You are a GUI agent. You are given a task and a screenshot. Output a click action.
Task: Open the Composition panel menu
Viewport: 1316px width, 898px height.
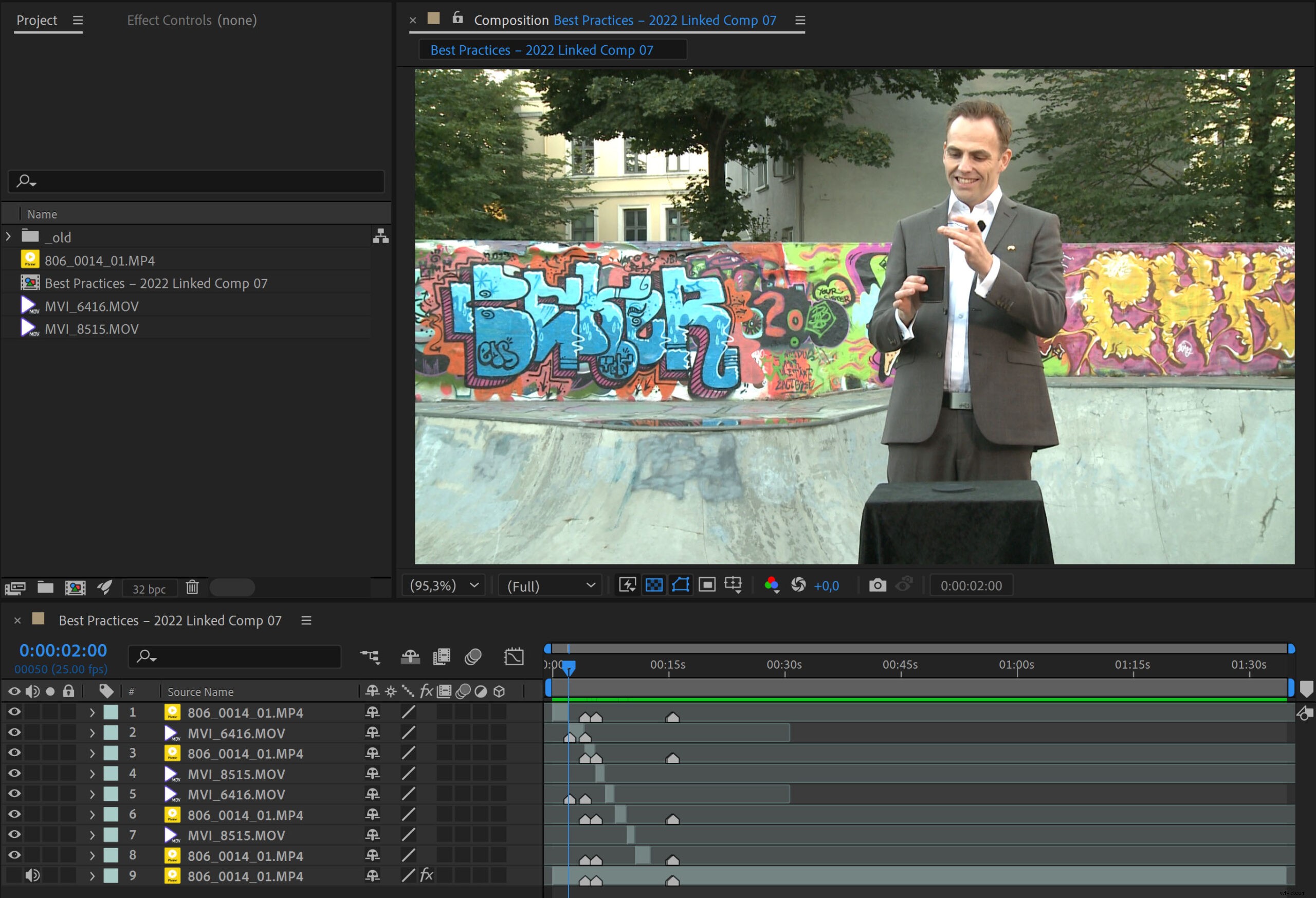[x=799, y=20]
